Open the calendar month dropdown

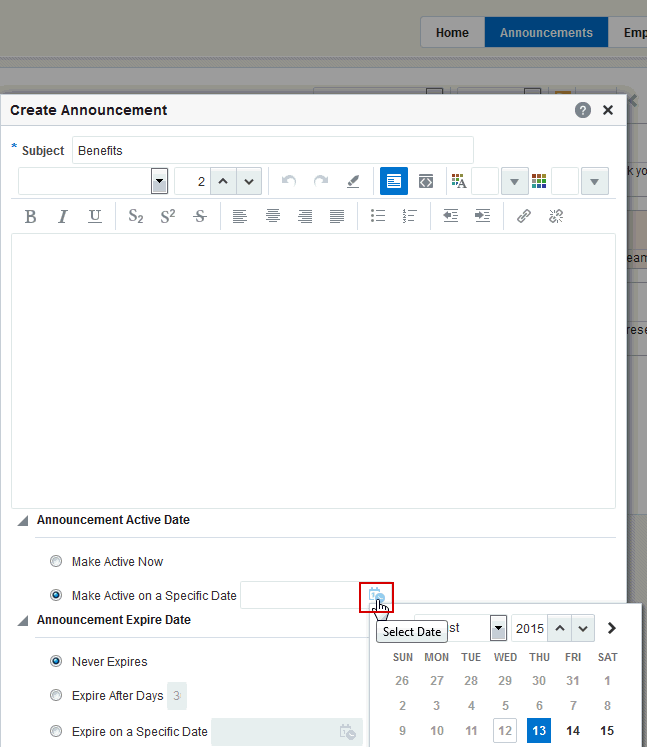498,628
